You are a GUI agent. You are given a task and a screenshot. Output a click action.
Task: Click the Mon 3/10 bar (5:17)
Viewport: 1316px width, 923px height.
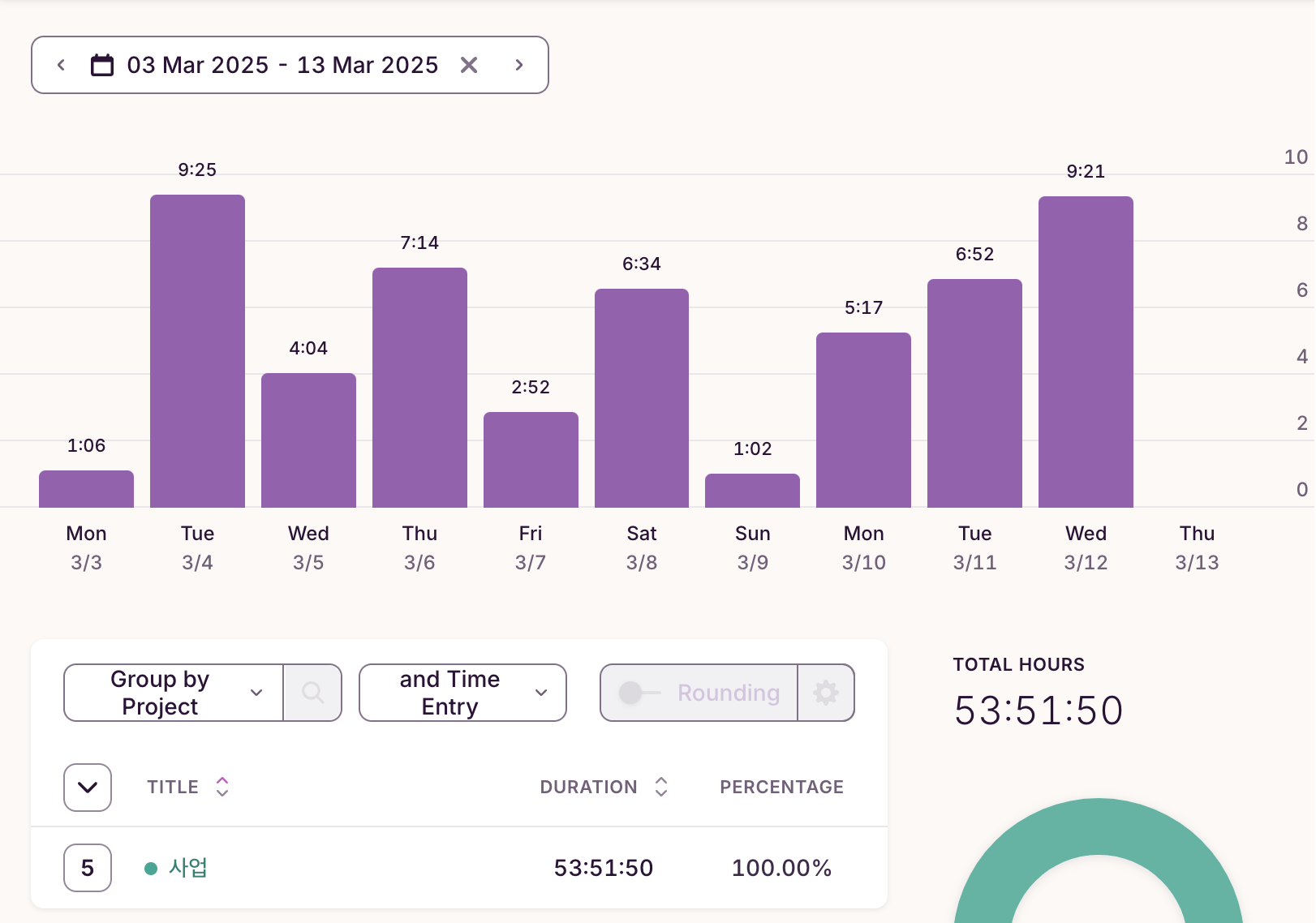pos(863,420)
